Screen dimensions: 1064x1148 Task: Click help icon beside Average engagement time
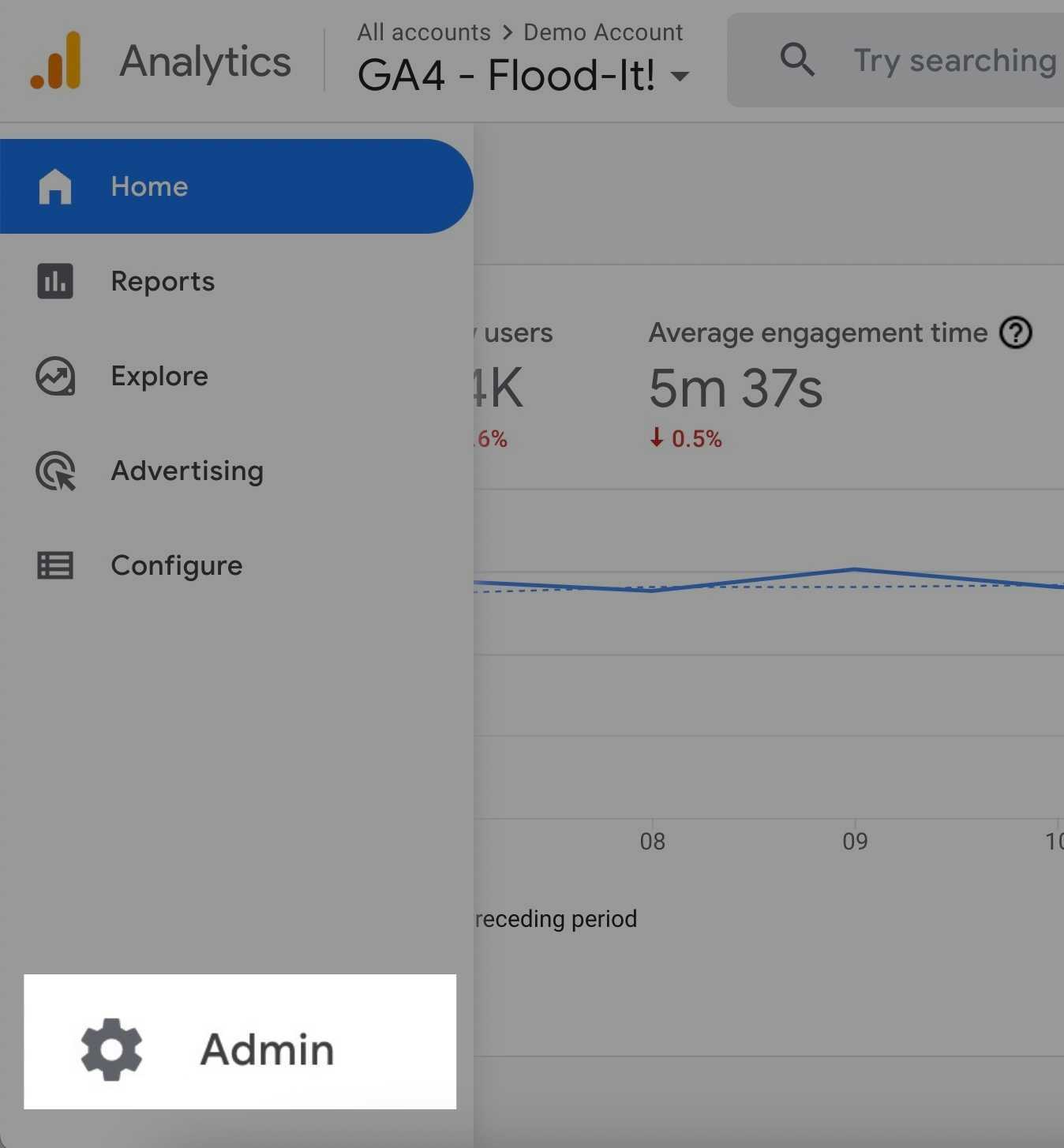tap(1016, 332)
